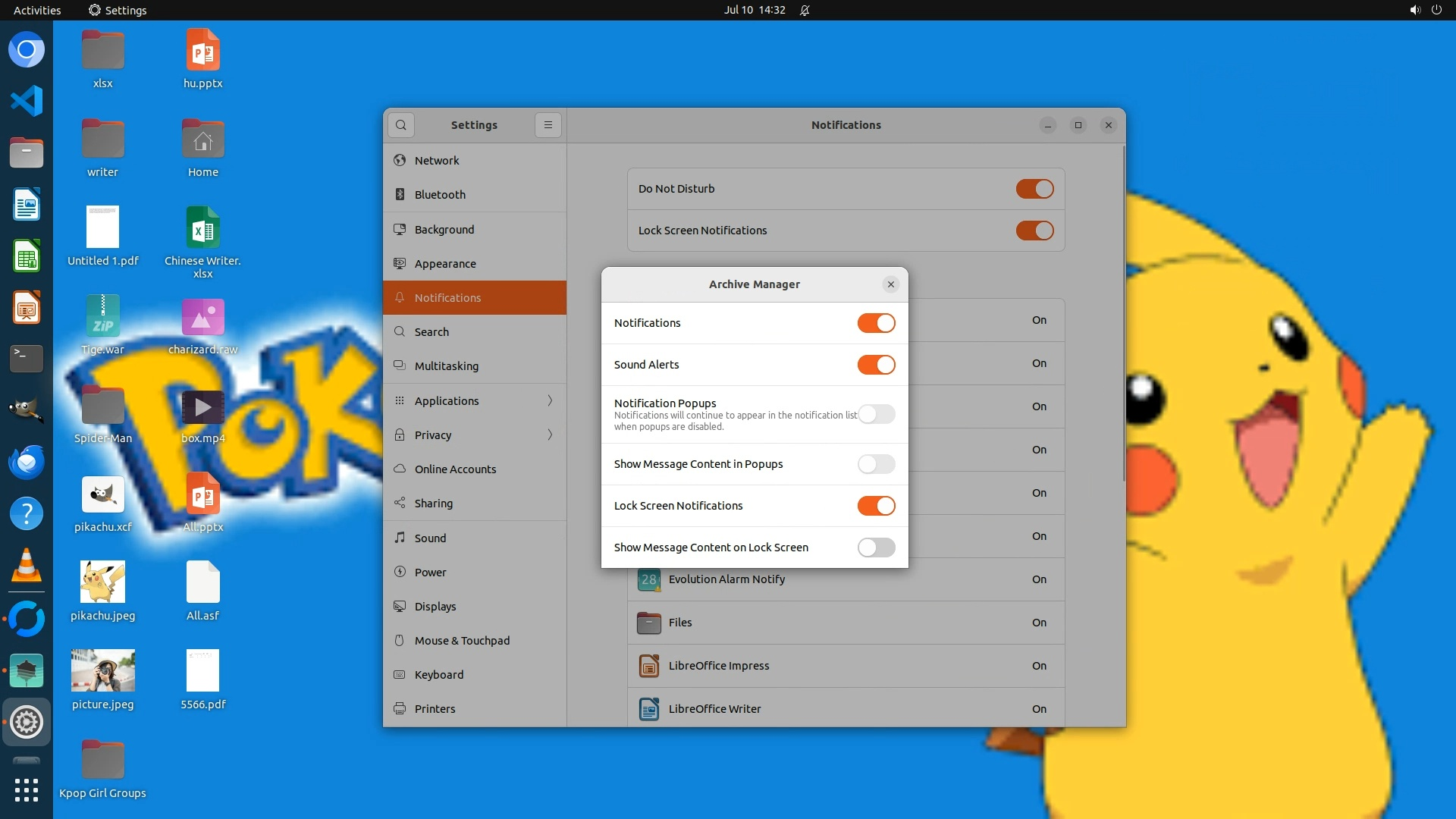The width and height of the screenshot is (1456, 819).
Task: Turn off the Sound Alerts switch
Action: click(876, 365)
